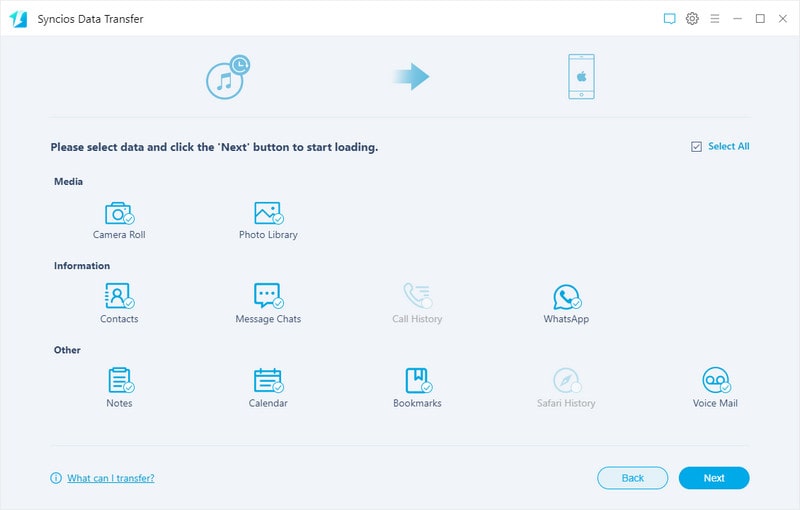Open the 'What can I transfer?' link

[111, 478]
